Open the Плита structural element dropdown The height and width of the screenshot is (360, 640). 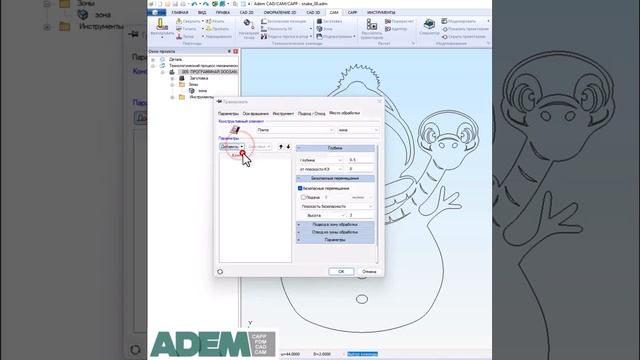click(x=295, y=130)
